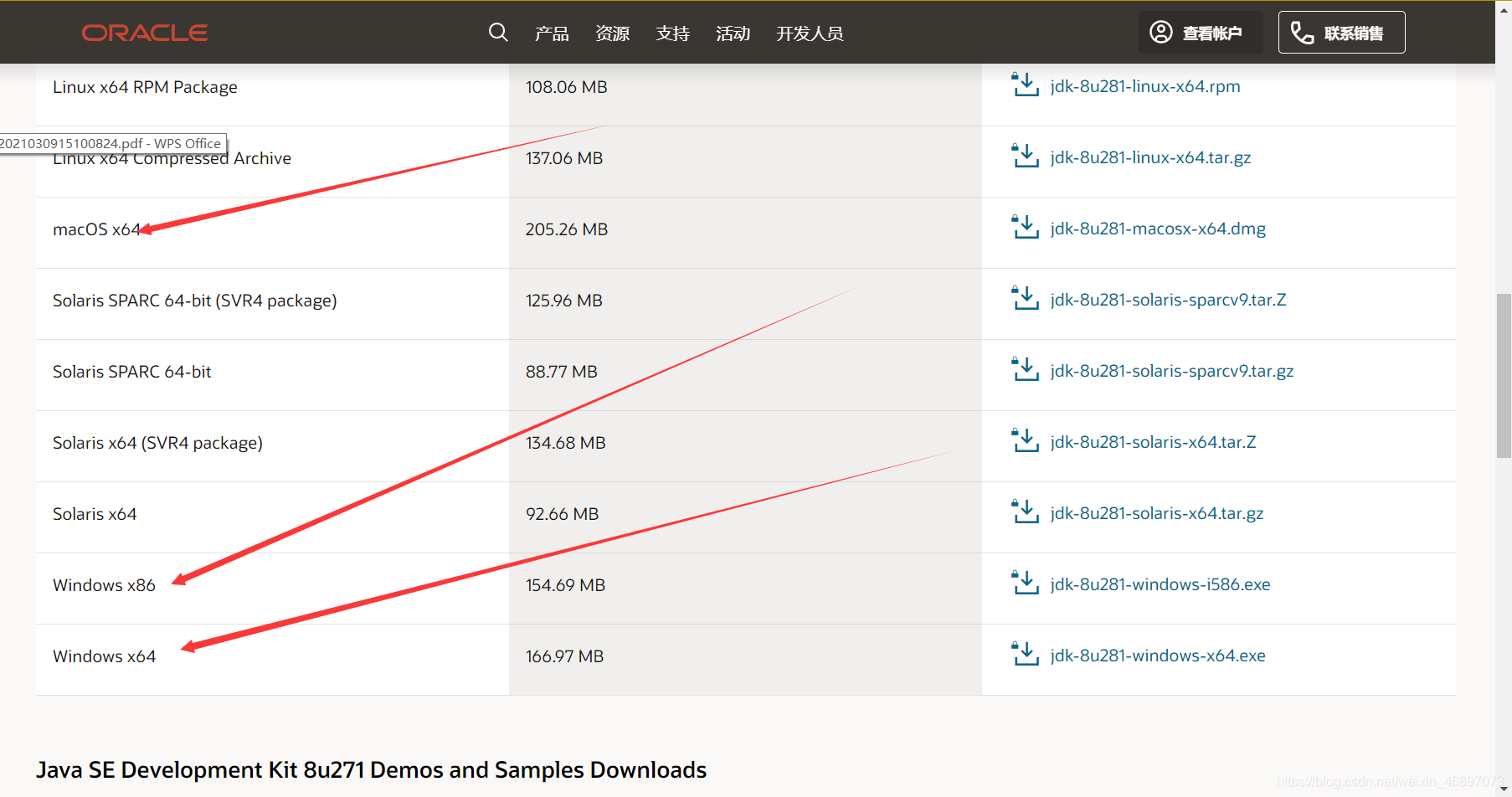
Task: Download jdk-8u281-solaris-sparcv9.tar.Z link
Action: click(1168, 300)
